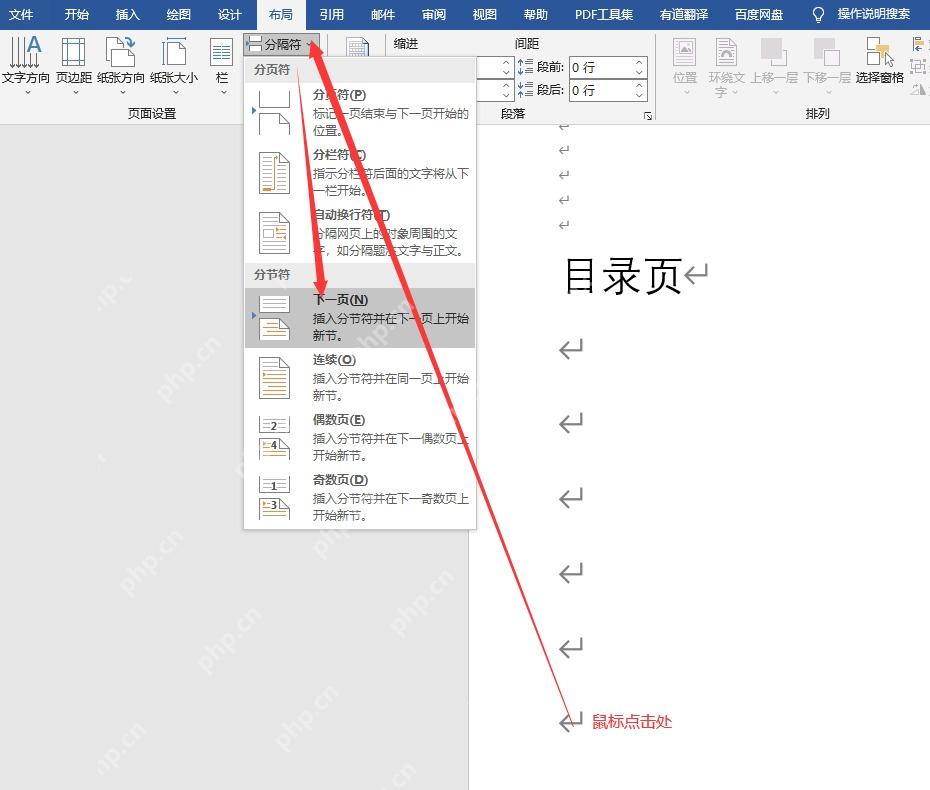Click the 偶数页 section break icon
930x790 pixels.
(x=275, y=438)
